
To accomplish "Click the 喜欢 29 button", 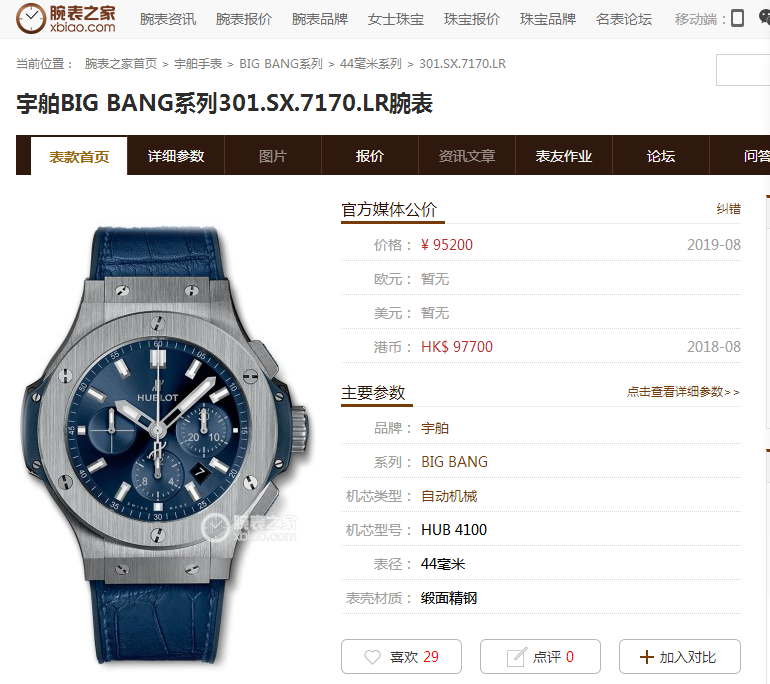I will (401, 657).
